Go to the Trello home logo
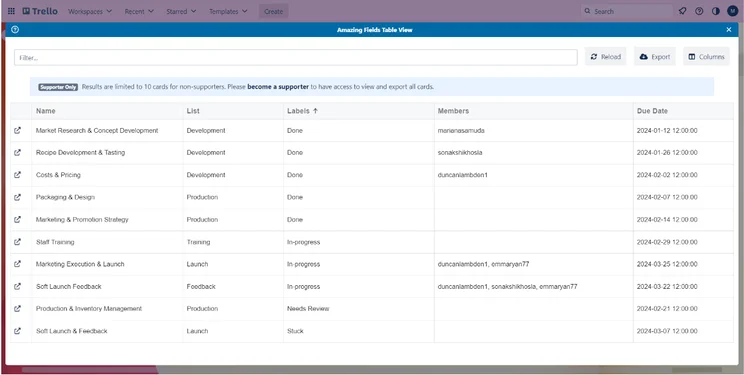The width and height of the screenshot is (744, 375). click(40, 11)
